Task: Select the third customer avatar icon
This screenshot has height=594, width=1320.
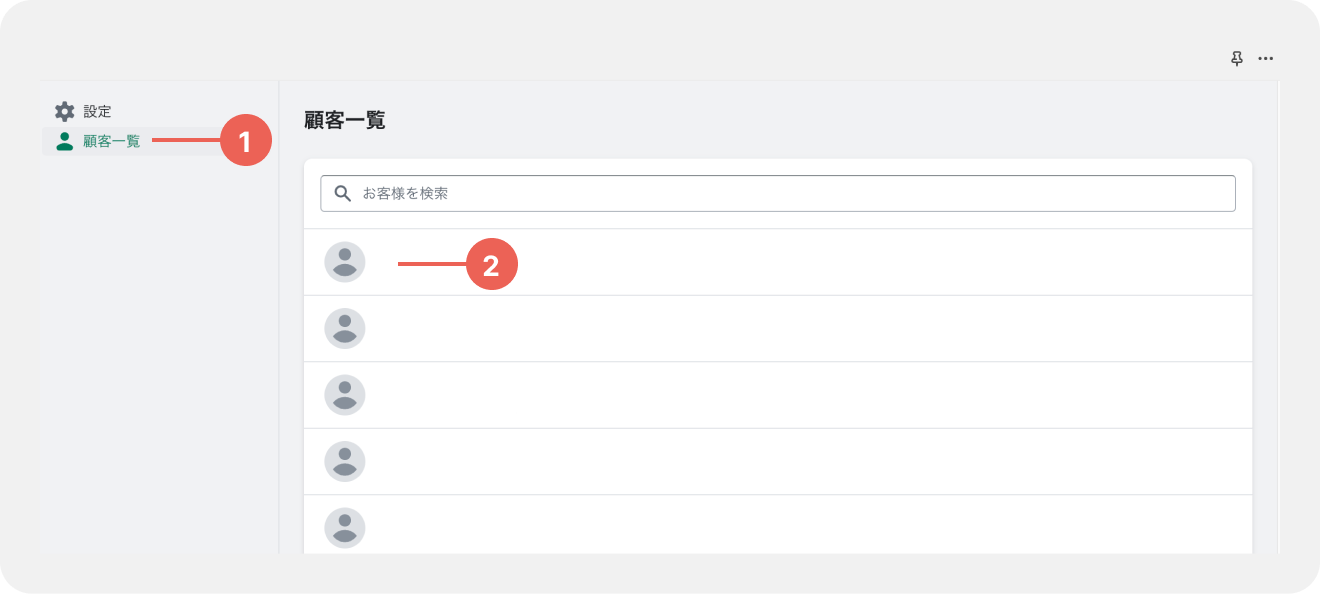Action: point(345,395)
